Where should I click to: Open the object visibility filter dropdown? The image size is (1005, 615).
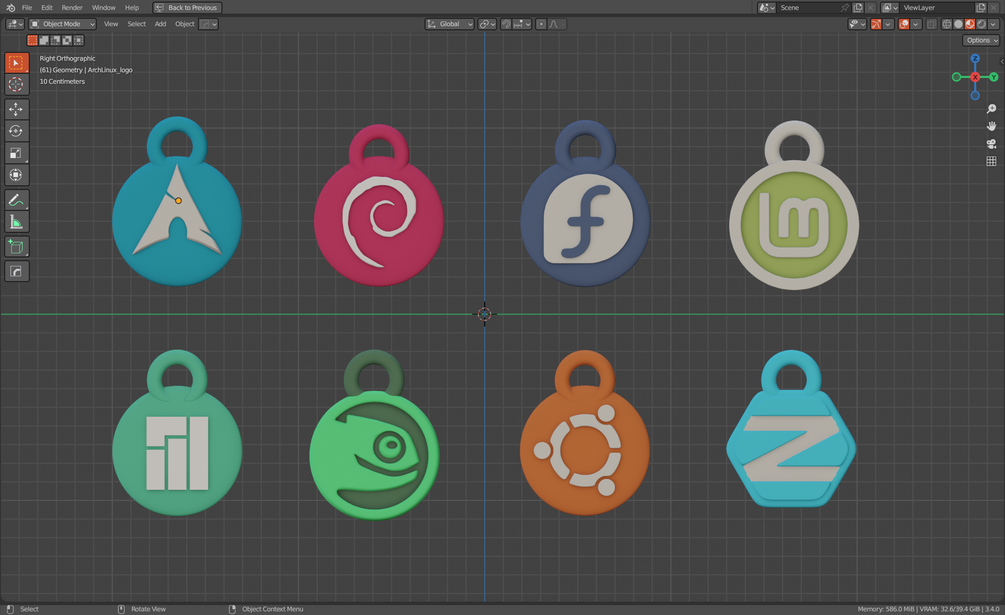click(x=857, y=24)
